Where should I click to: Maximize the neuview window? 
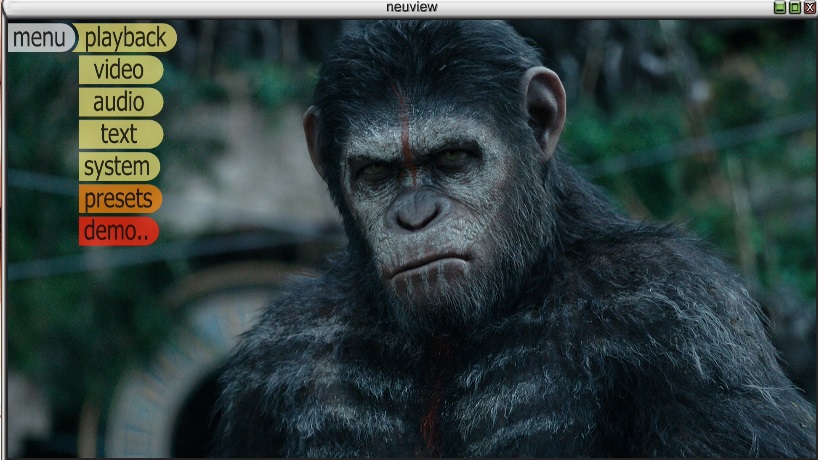795,7
